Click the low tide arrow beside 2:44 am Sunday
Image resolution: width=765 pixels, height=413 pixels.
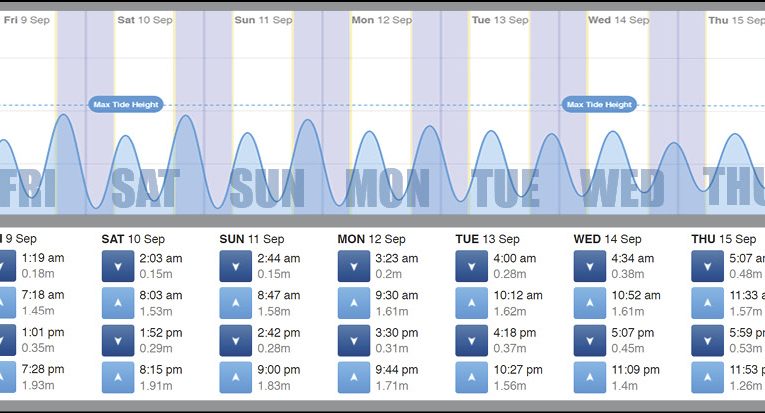(x=235, y=265)
